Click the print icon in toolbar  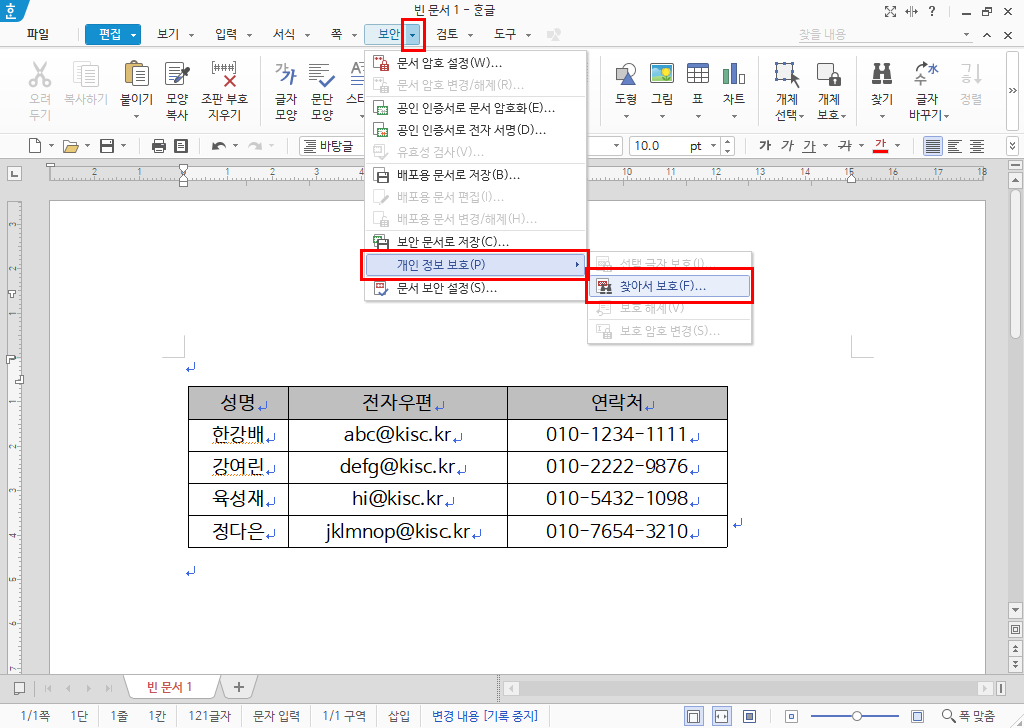coord(159,146)
